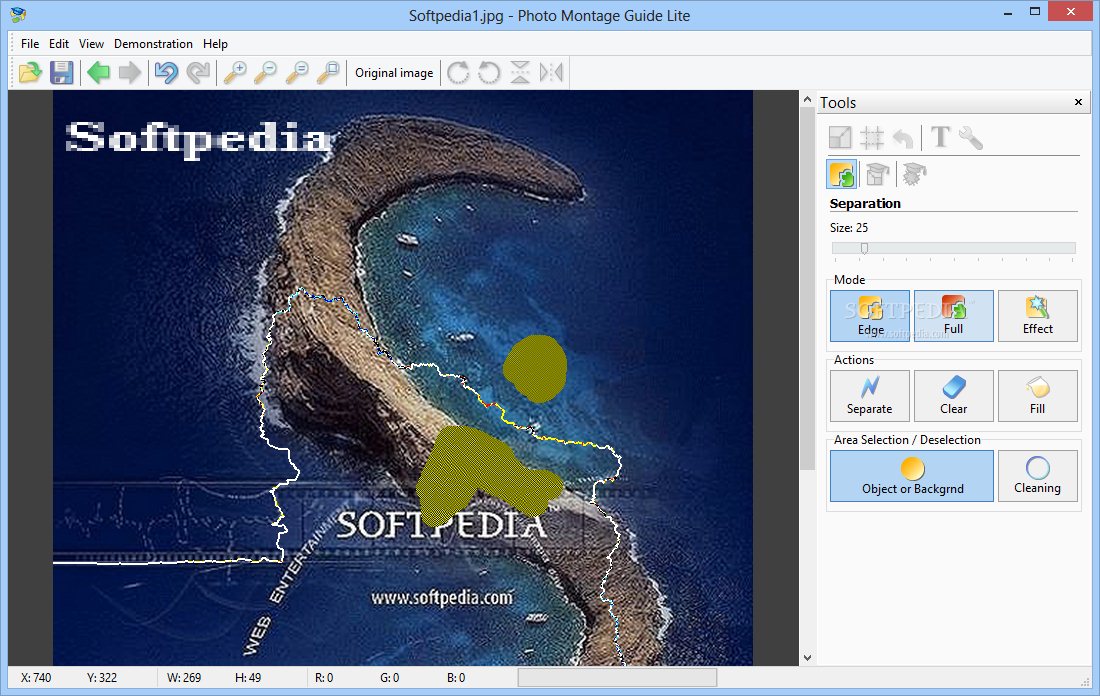Click the gray curved-arrow icon in Tools
Screen dimensions: 1100x696
pyautogui.click(x=904, y=138)
